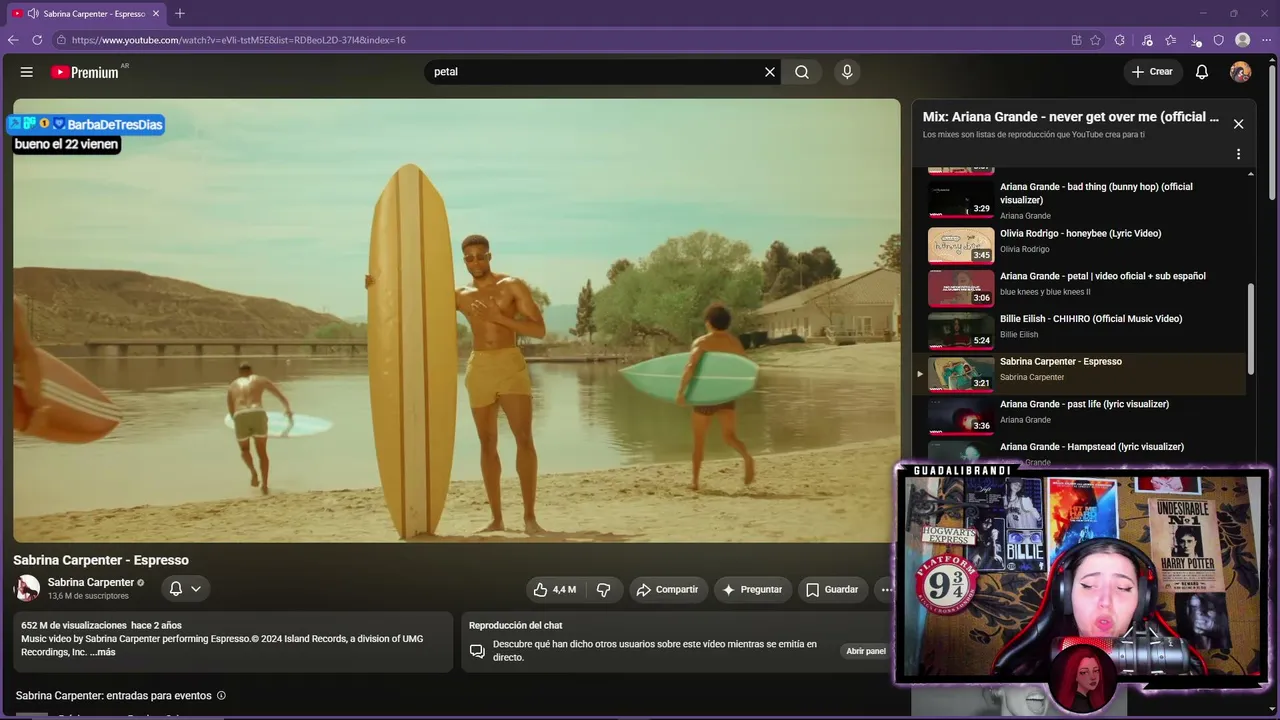
Task: Start voice search with microphone
Action: 847,72
